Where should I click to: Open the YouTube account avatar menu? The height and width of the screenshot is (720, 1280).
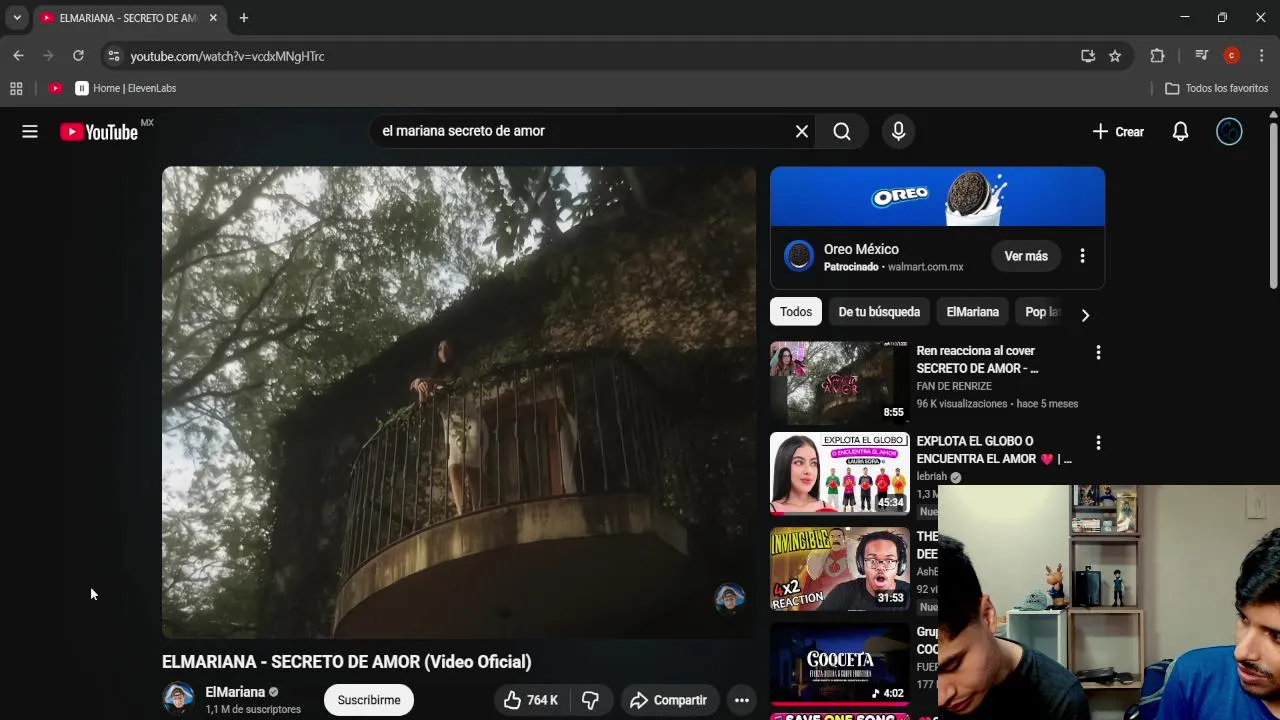pyautogui.click(x=1229, y=131)
